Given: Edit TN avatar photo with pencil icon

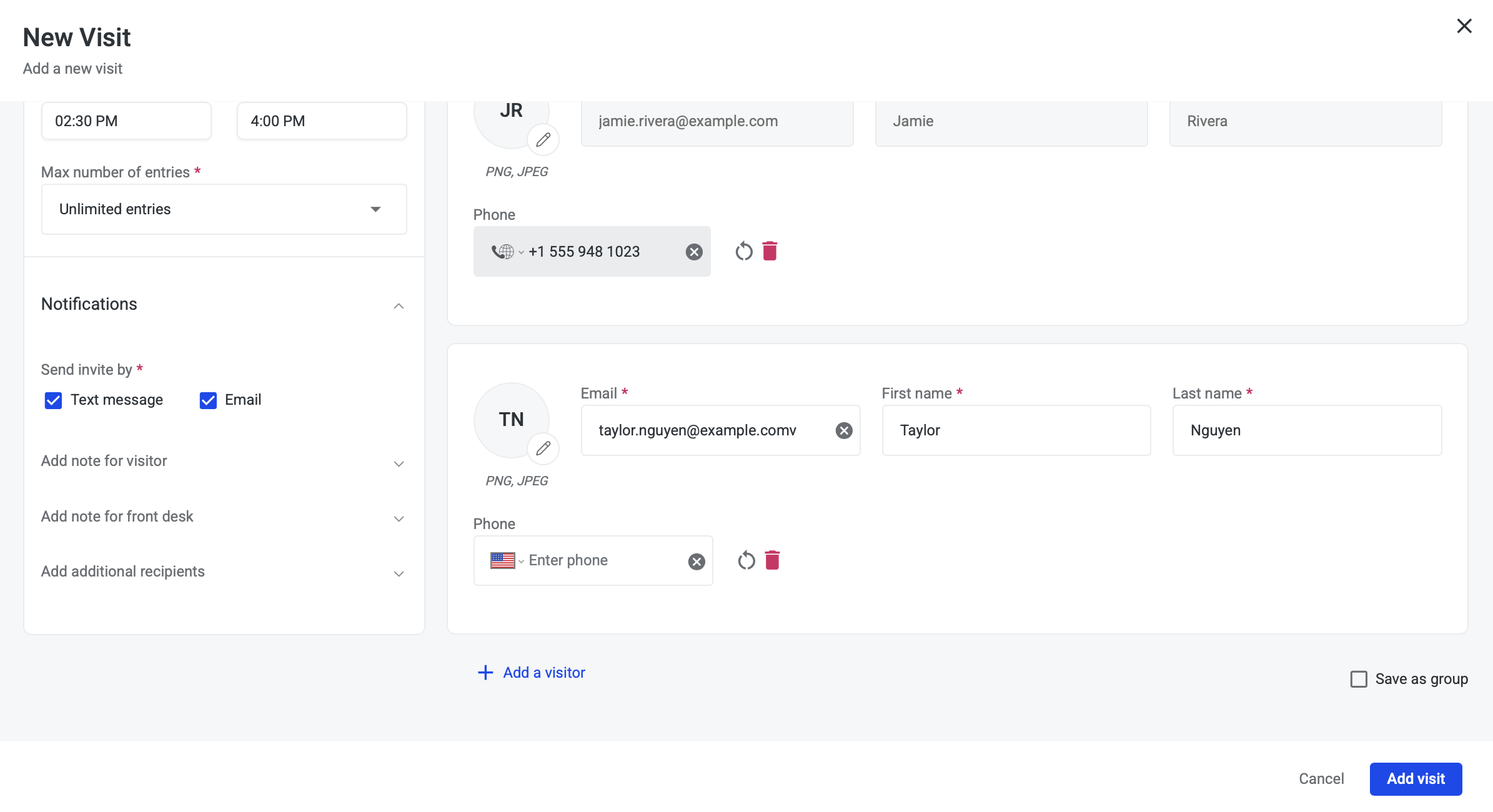Looking at the screenshot, I should point(543,448).
